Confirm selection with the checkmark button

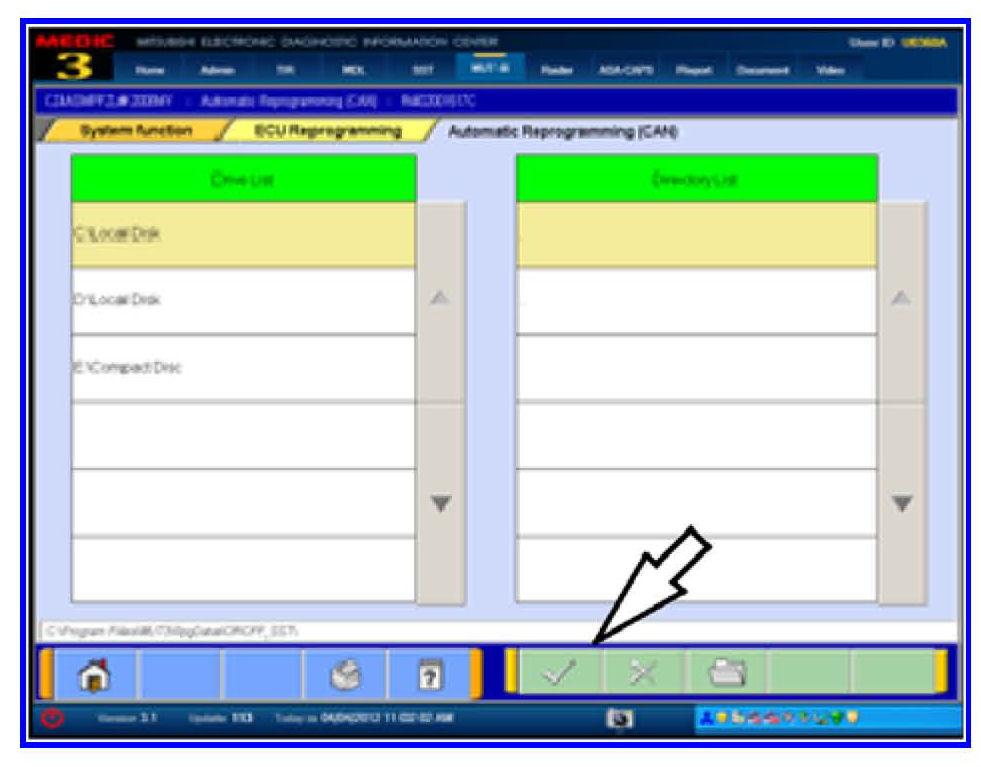click(560, 673)
